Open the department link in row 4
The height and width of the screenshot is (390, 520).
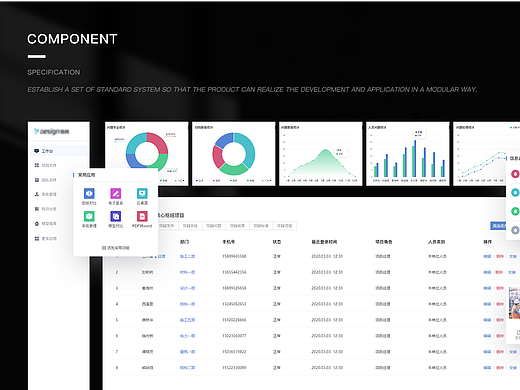187,304
